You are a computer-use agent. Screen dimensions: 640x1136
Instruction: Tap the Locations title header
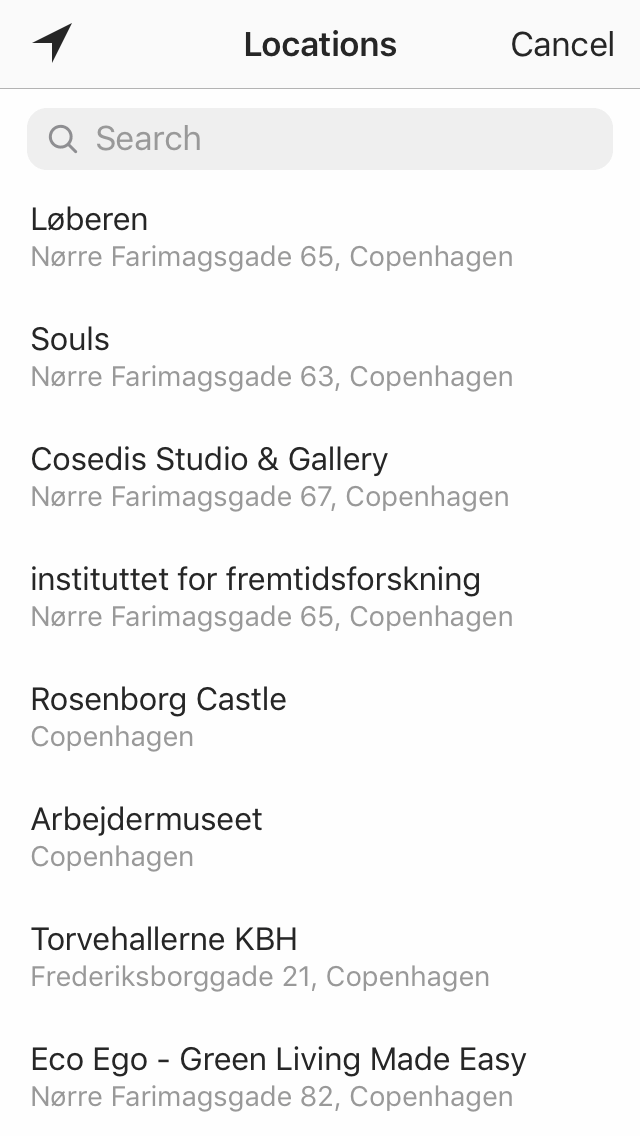click(320, 44)
